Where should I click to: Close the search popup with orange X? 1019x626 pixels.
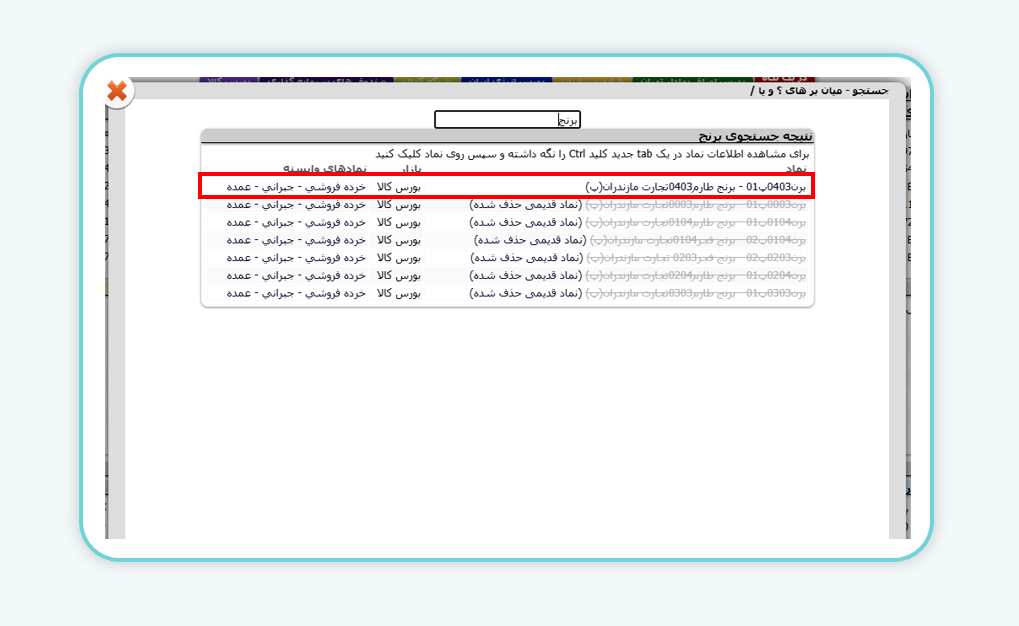point(118,92)
